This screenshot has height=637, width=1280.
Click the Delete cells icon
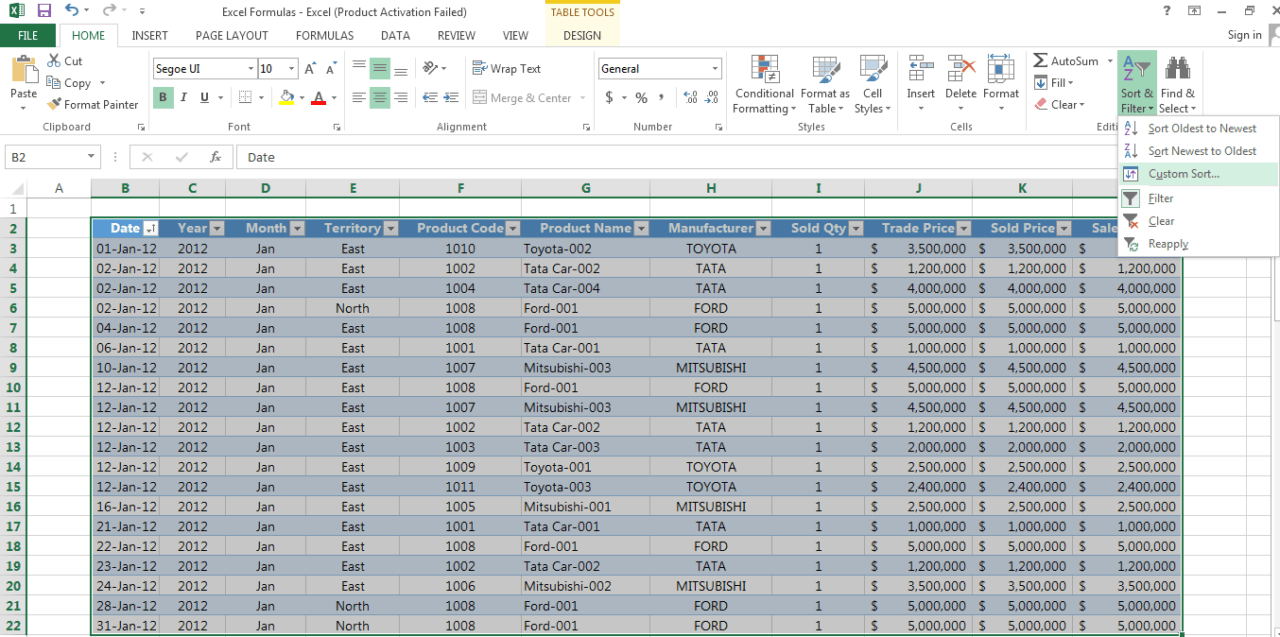(x=960, y=70)
